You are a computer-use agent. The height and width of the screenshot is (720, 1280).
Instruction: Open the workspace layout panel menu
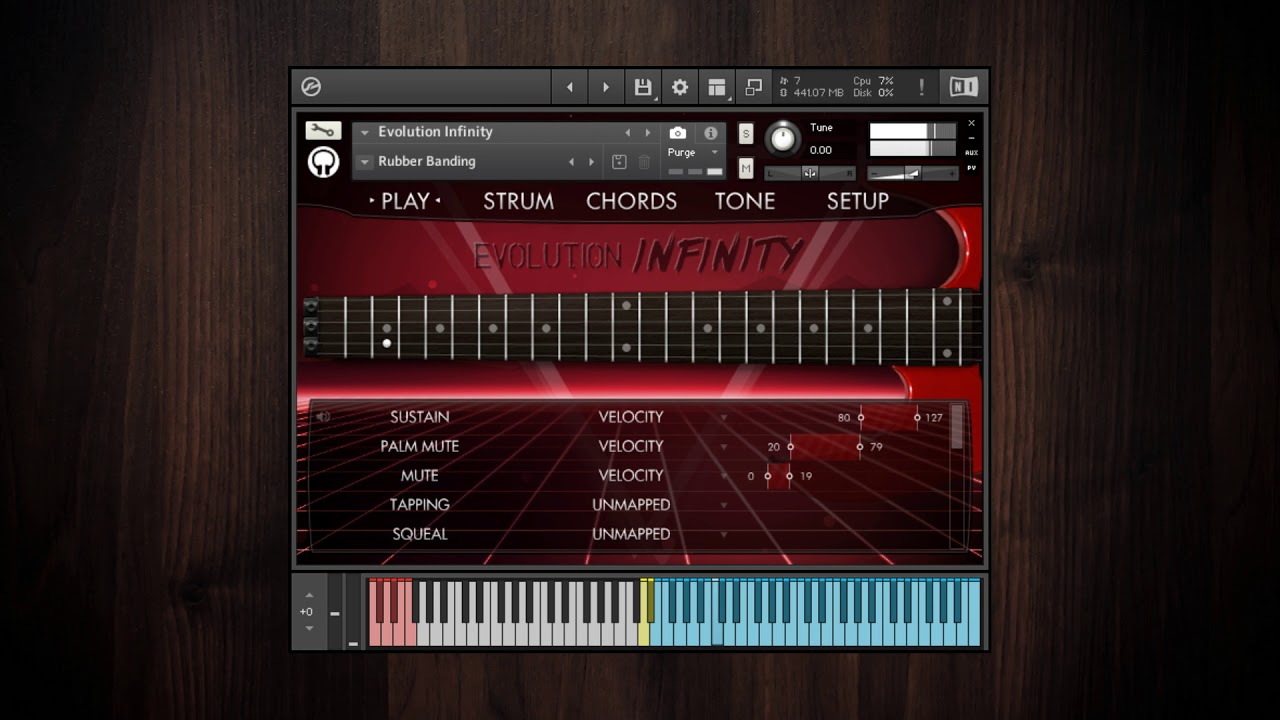point(717,87)
